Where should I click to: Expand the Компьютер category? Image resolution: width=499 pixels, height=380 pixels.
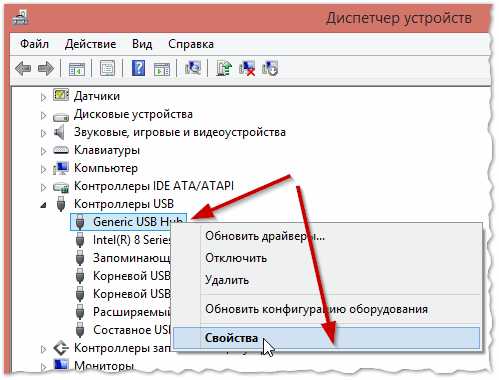43,169
